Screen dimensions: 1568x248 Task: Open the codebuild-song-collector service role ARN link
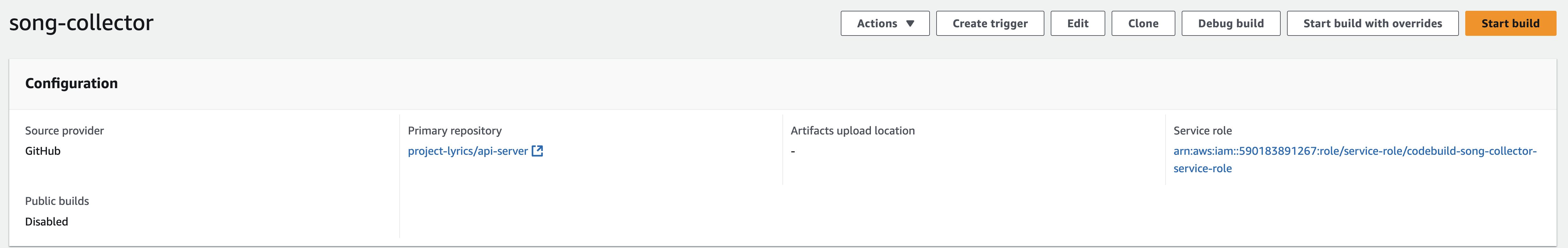coord(1355,160)
